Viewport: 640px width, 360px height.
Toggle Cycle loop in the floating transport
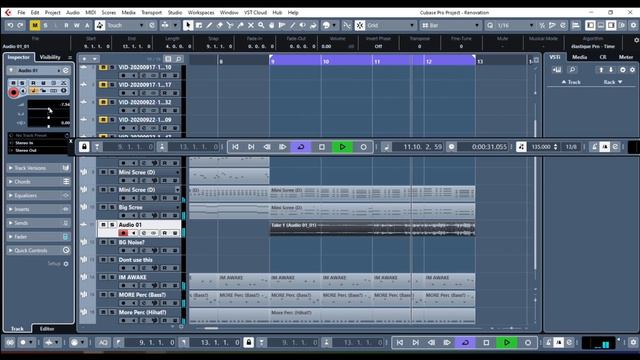301,147
